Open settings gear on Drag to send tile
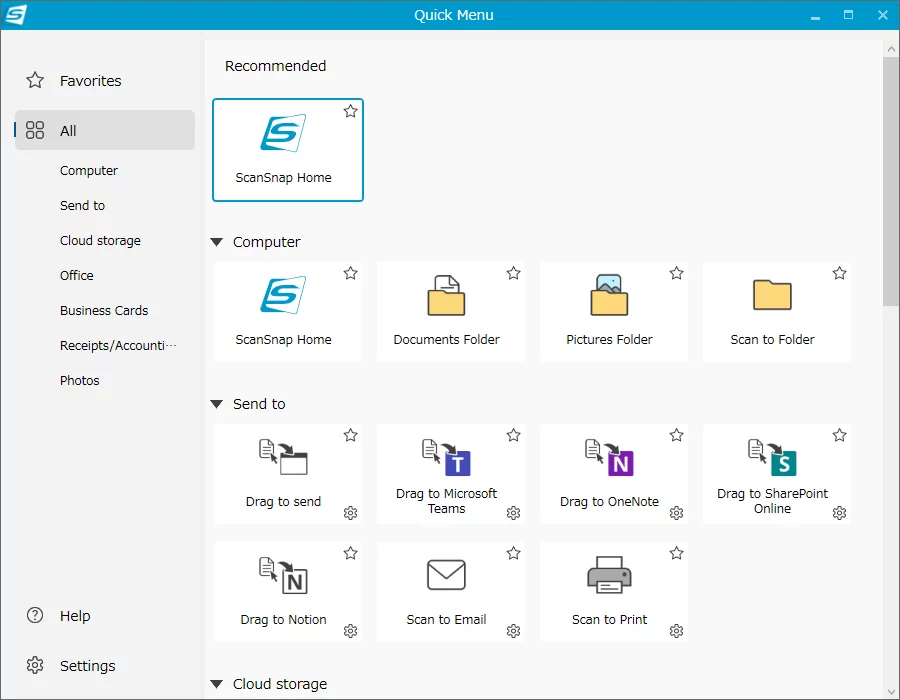Screen dimensions: 900x700 coord(350,513)
